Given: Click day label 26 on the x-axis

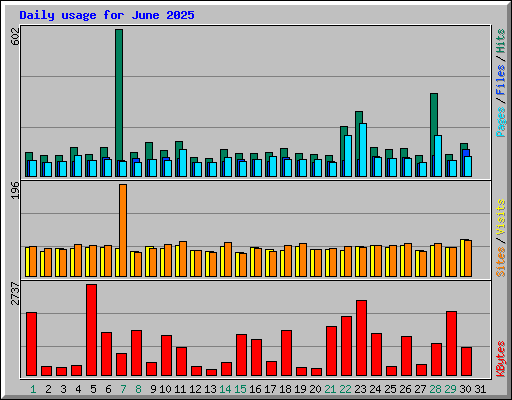Looking at the screenshot, I should coord(405,389).
